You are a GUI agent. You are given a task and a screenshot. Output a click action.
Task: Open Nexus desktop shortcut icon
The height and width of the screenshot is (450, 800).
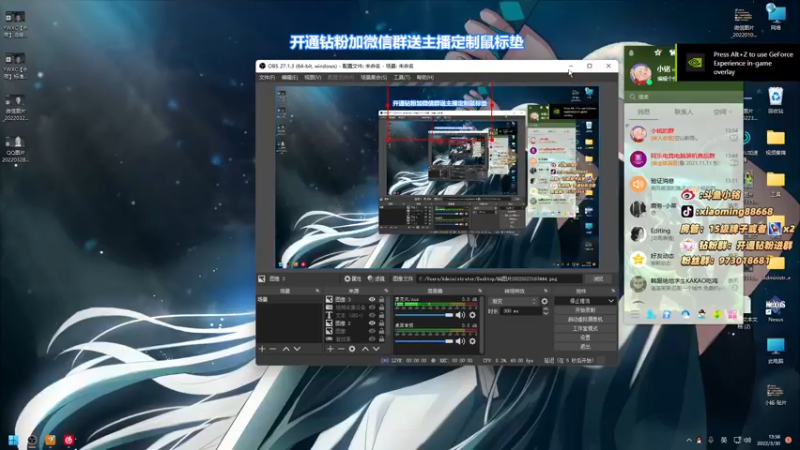pyautogui.click(x=775, y=309)
